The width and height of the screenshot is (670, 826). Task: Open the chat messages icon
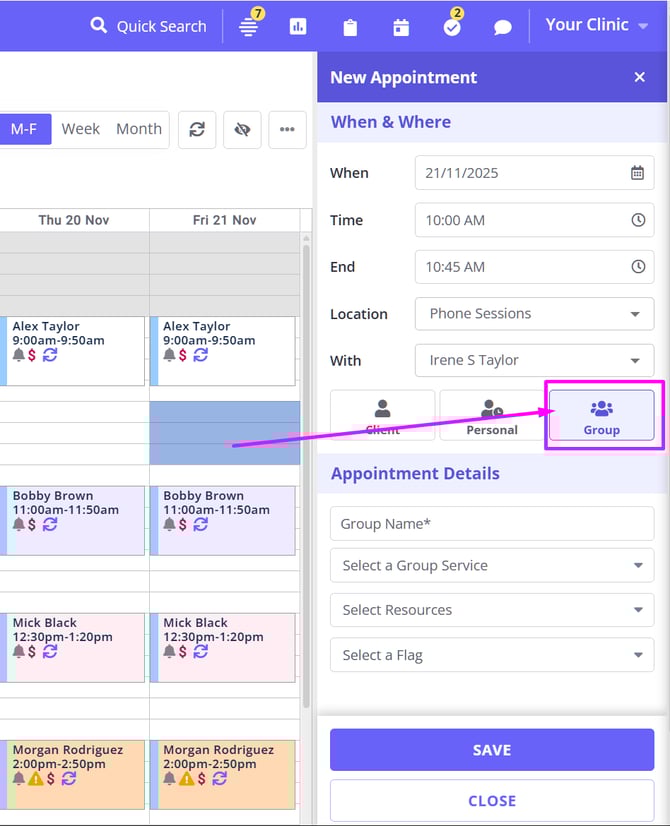(503, 27)
